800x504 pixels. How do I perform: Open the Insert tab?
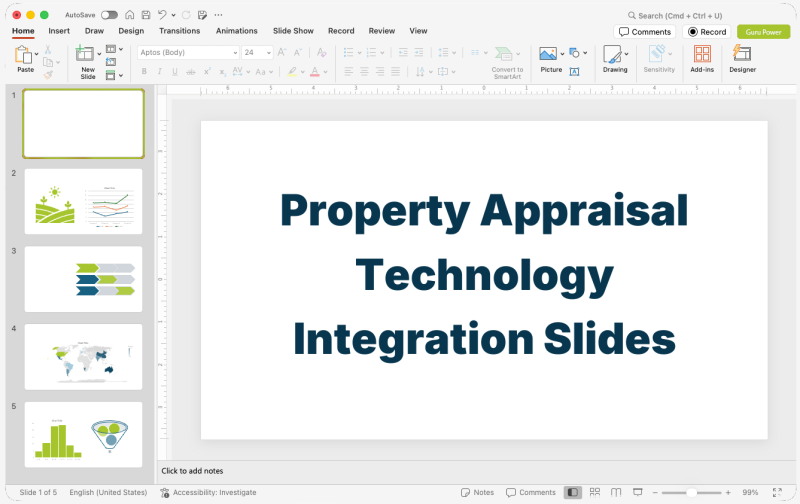[59, 31]
